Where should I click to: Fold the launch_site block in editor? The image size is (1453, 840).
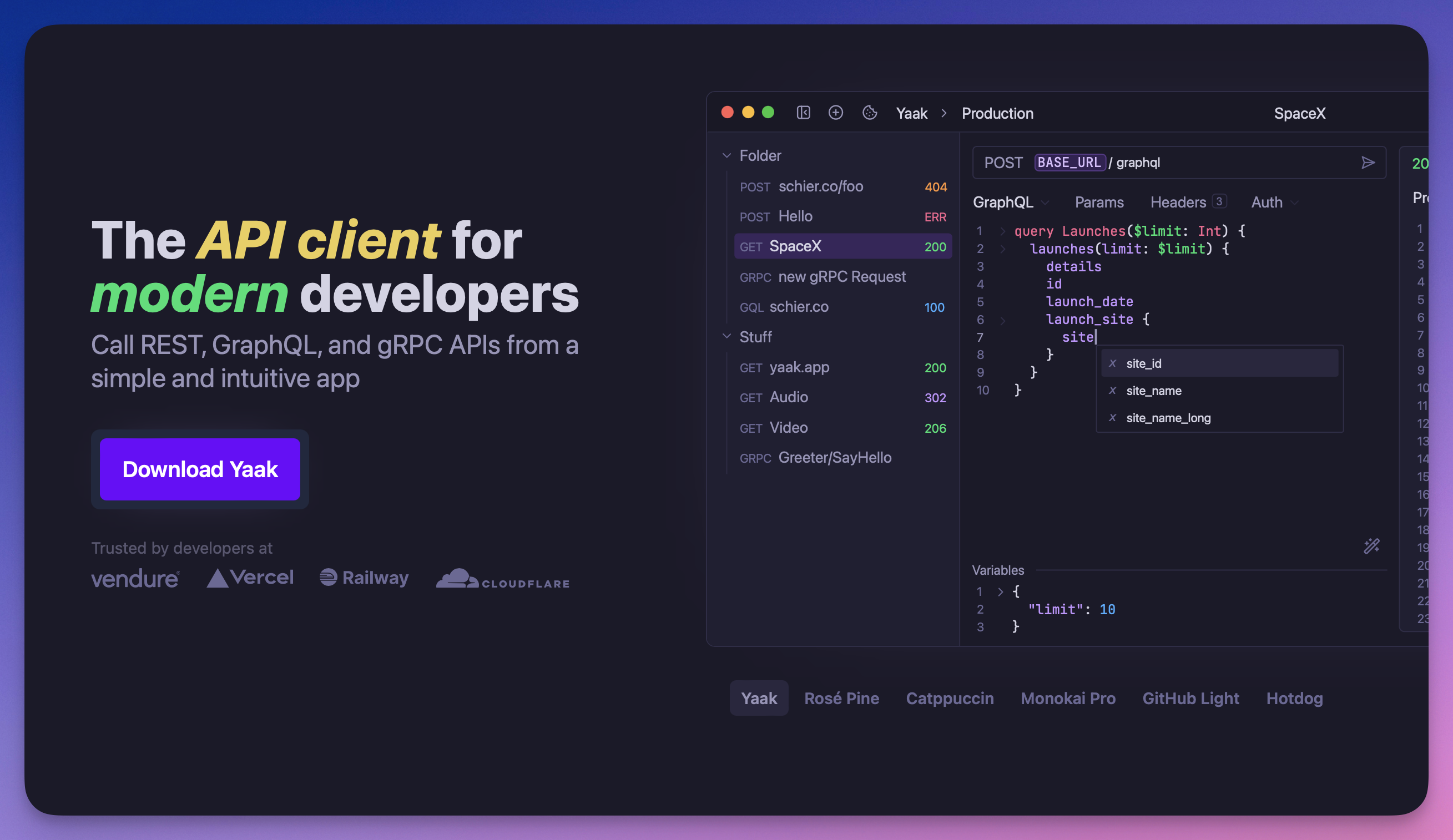coord(1003,320)
